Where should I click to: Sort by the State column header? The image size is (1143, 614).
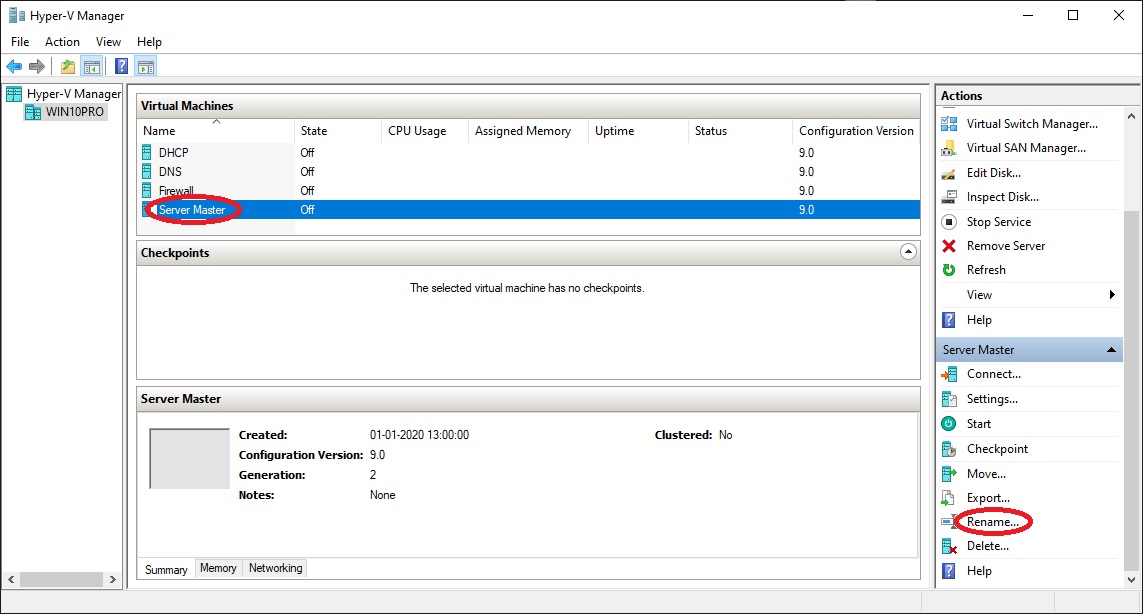(338, 131)
